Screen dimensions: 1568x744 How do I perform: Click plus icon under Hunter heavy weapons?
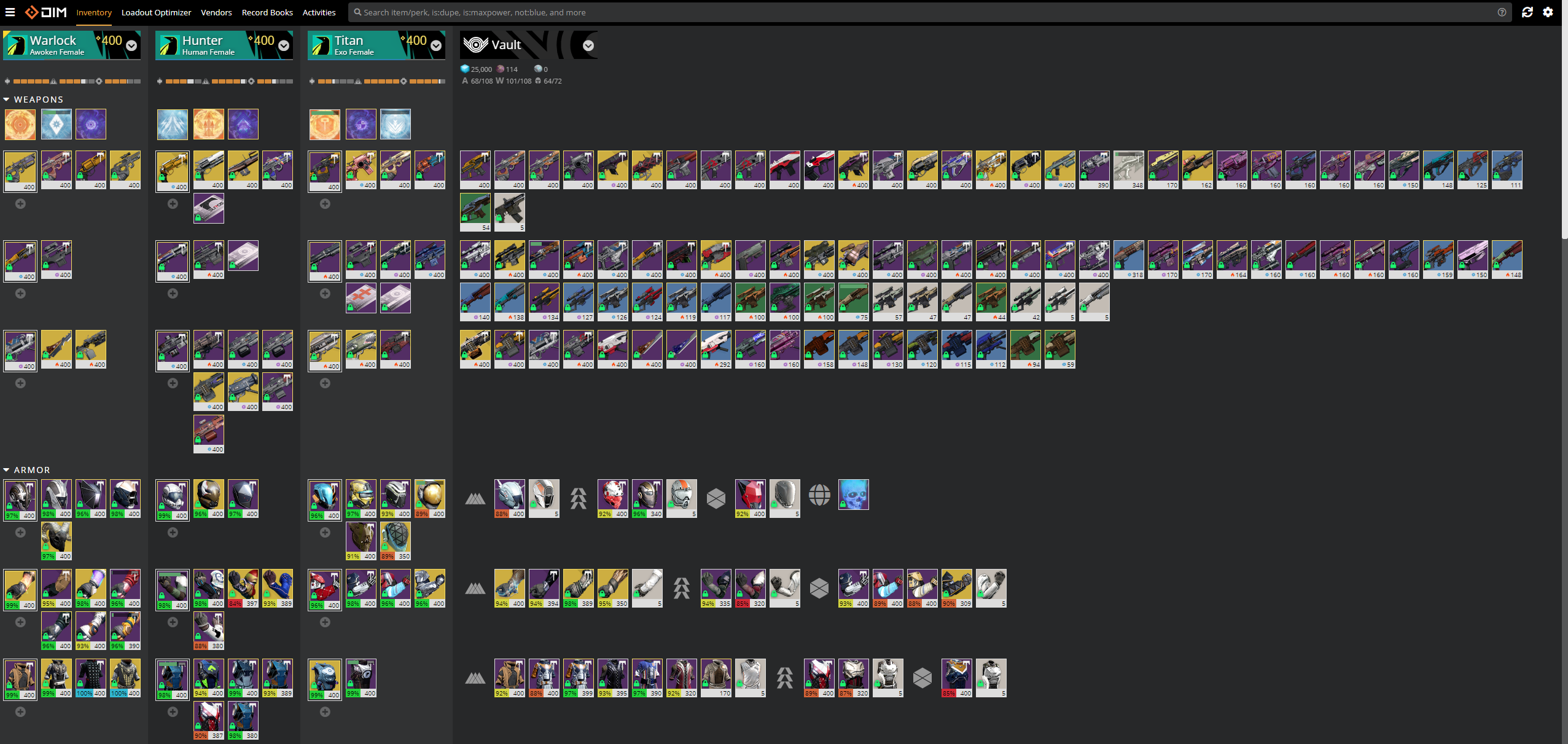[x=173, y=383]
